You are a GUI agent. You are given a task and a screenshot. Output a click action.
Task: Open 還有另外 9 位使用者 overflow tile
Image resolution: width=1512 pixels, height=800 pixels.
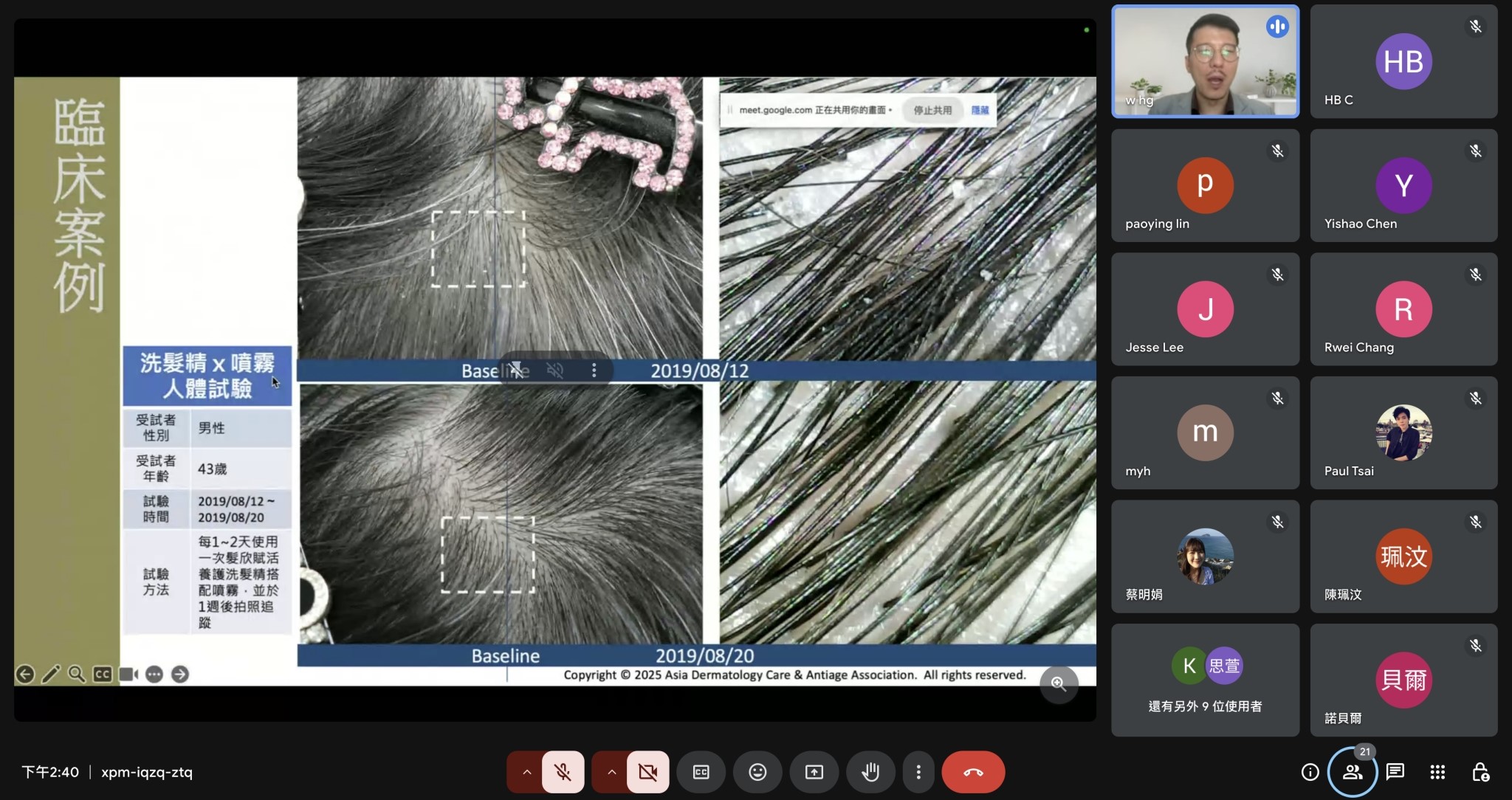click(x=1205, y=680)
